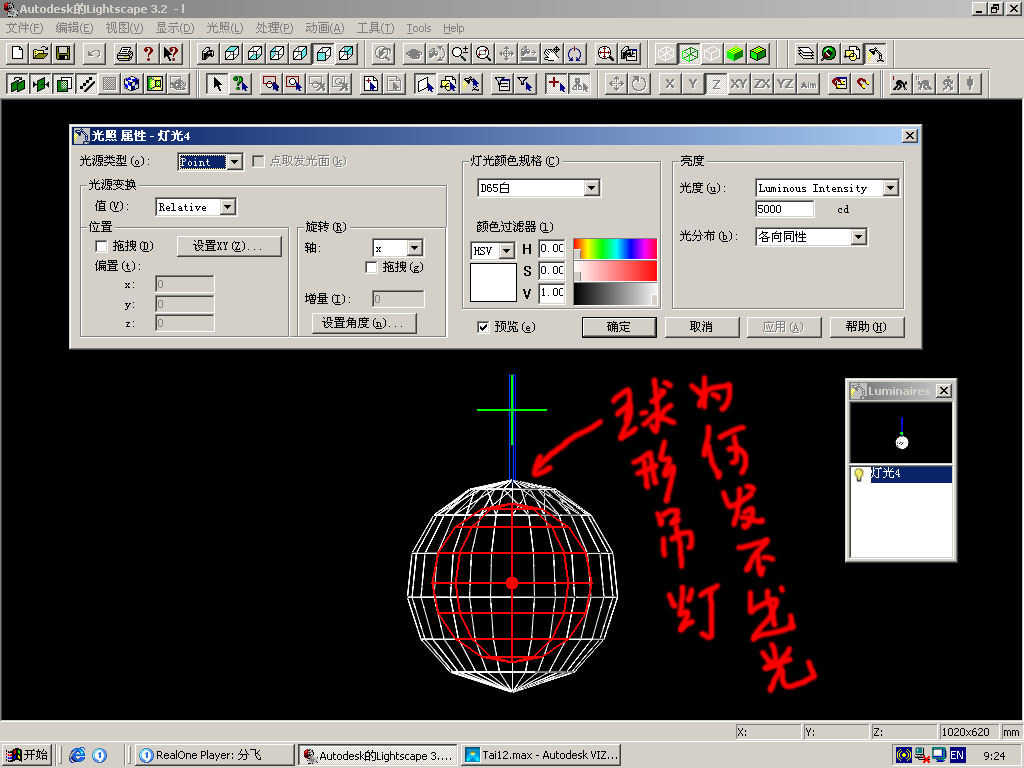The image size is (1024, 768).
Task: Open the Luminous Intensity dropdown
Action: point(890,188)
